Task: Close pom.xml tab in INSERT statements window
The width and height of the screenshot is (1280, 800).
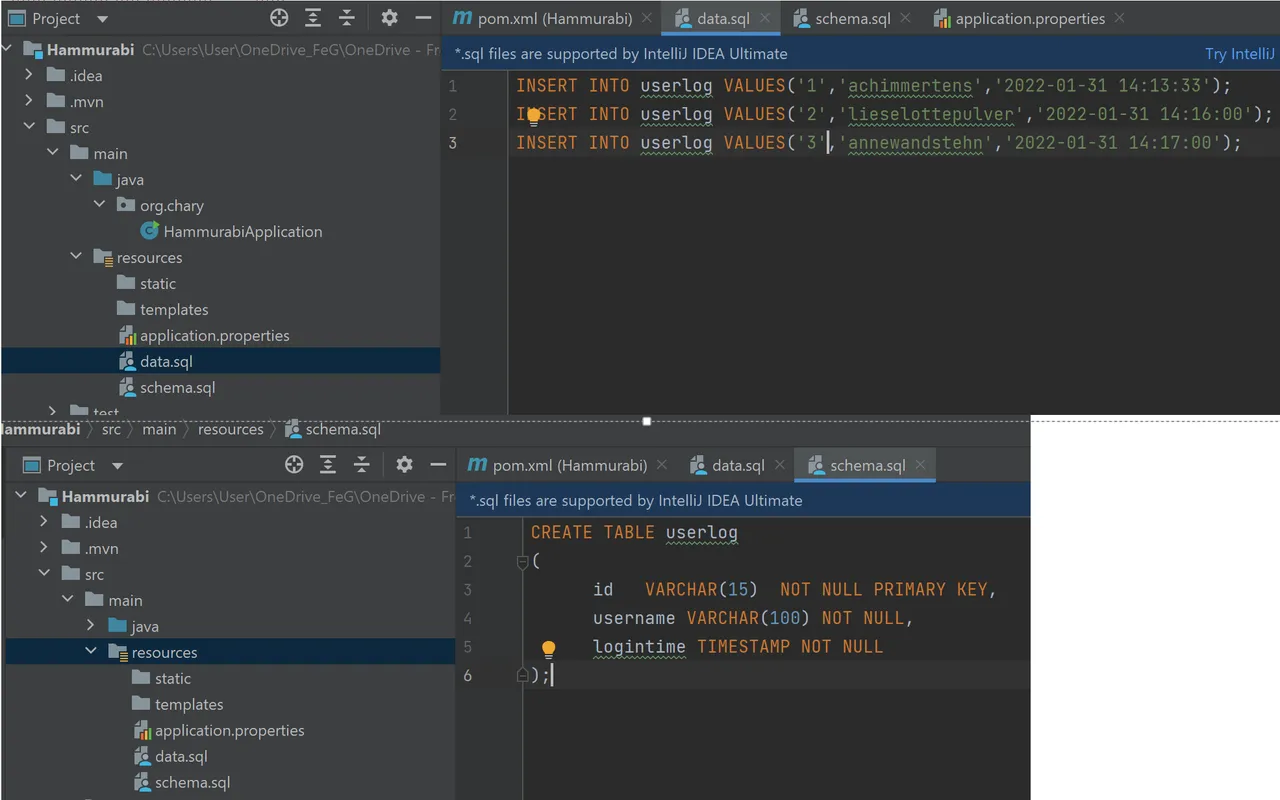Action: (647, 18)
